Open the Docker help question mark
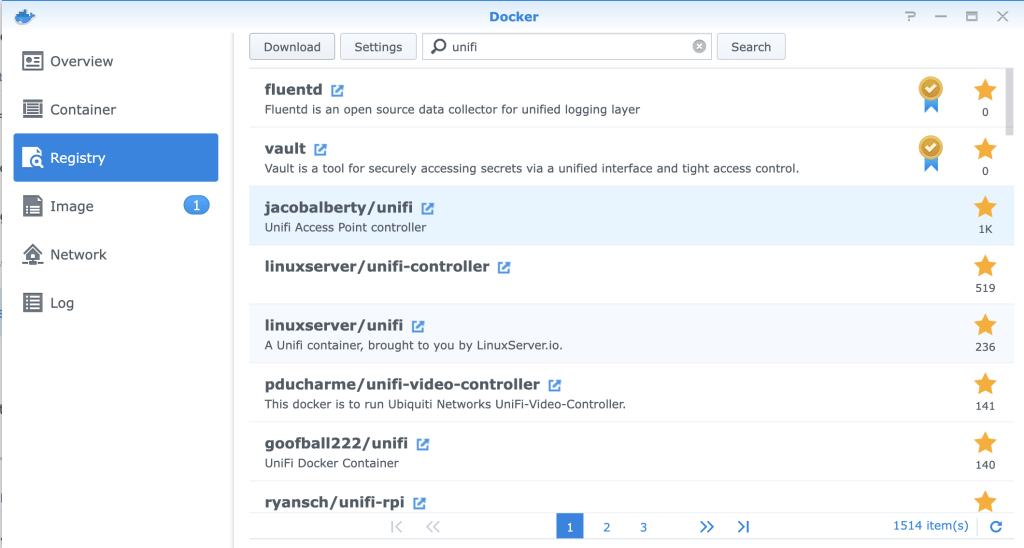This screenshot has width=1024, height=548. (x=910, y=17)
